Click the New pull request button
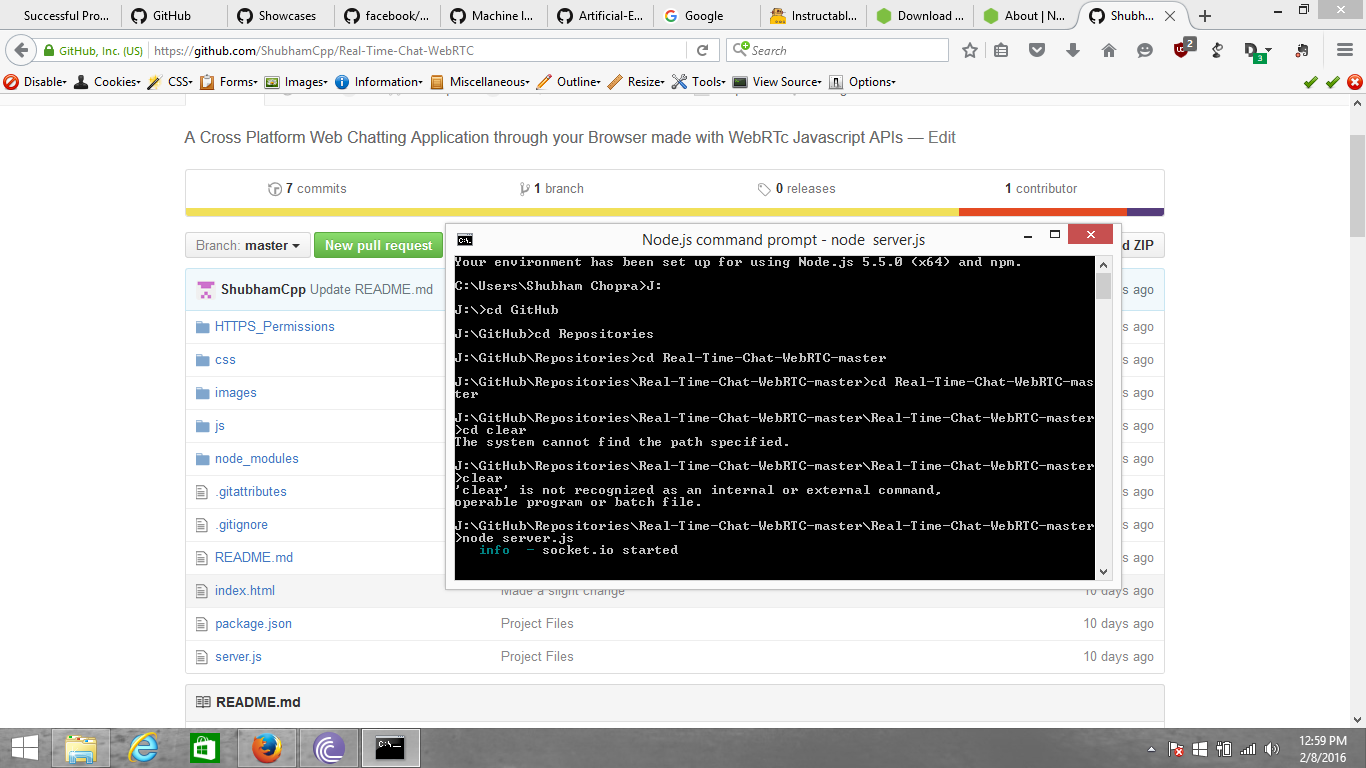Image resolution: width=1366 pixels, height=768 pixels. pyautogui.click(x=378, y=245)
